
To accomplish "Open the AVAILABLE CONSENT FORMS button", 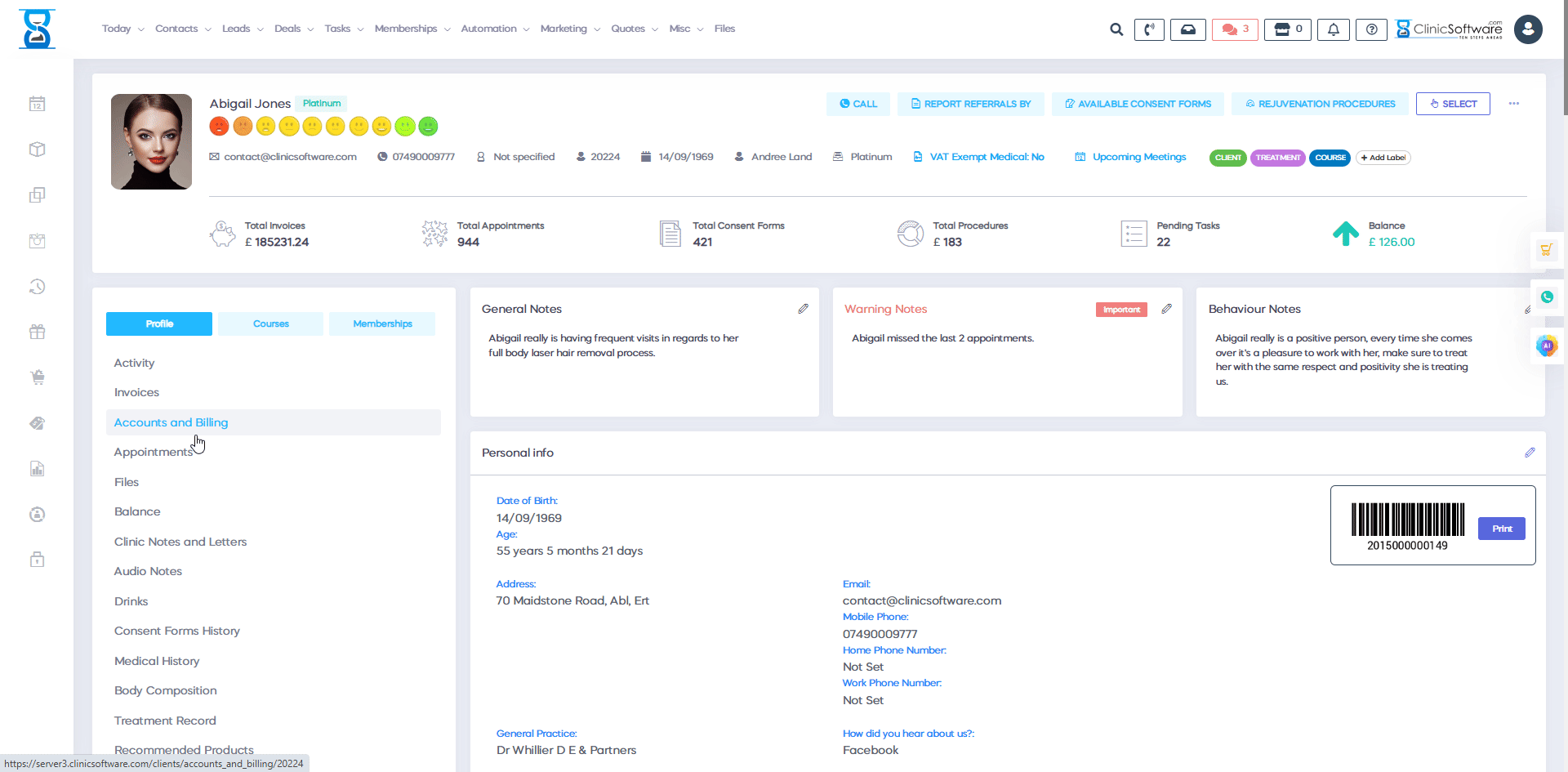I will tap(1137, 104).
